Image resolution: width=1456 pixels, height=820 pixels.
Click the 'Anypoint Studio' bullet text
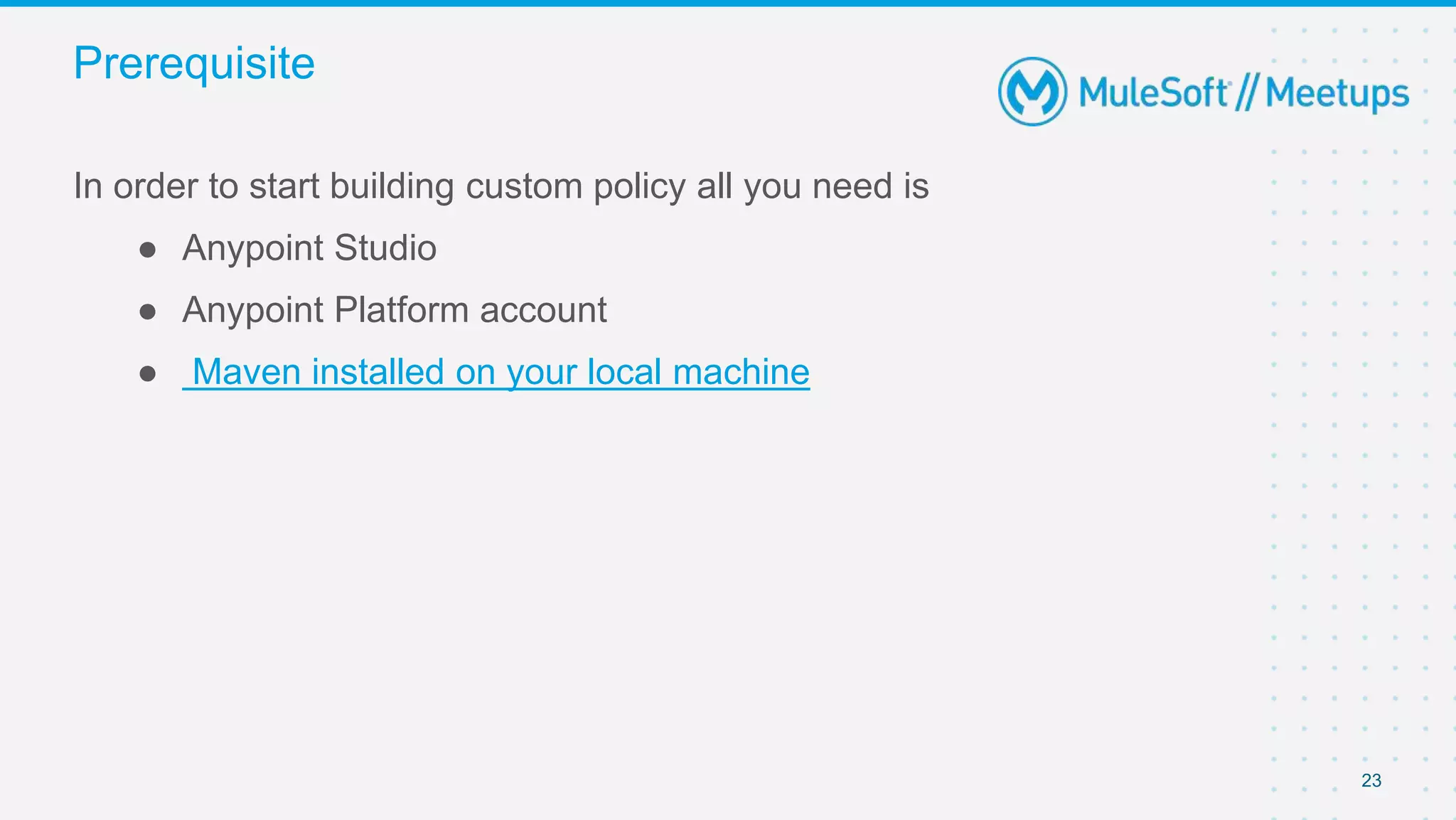pyautogui.click(x=309, y=248)
